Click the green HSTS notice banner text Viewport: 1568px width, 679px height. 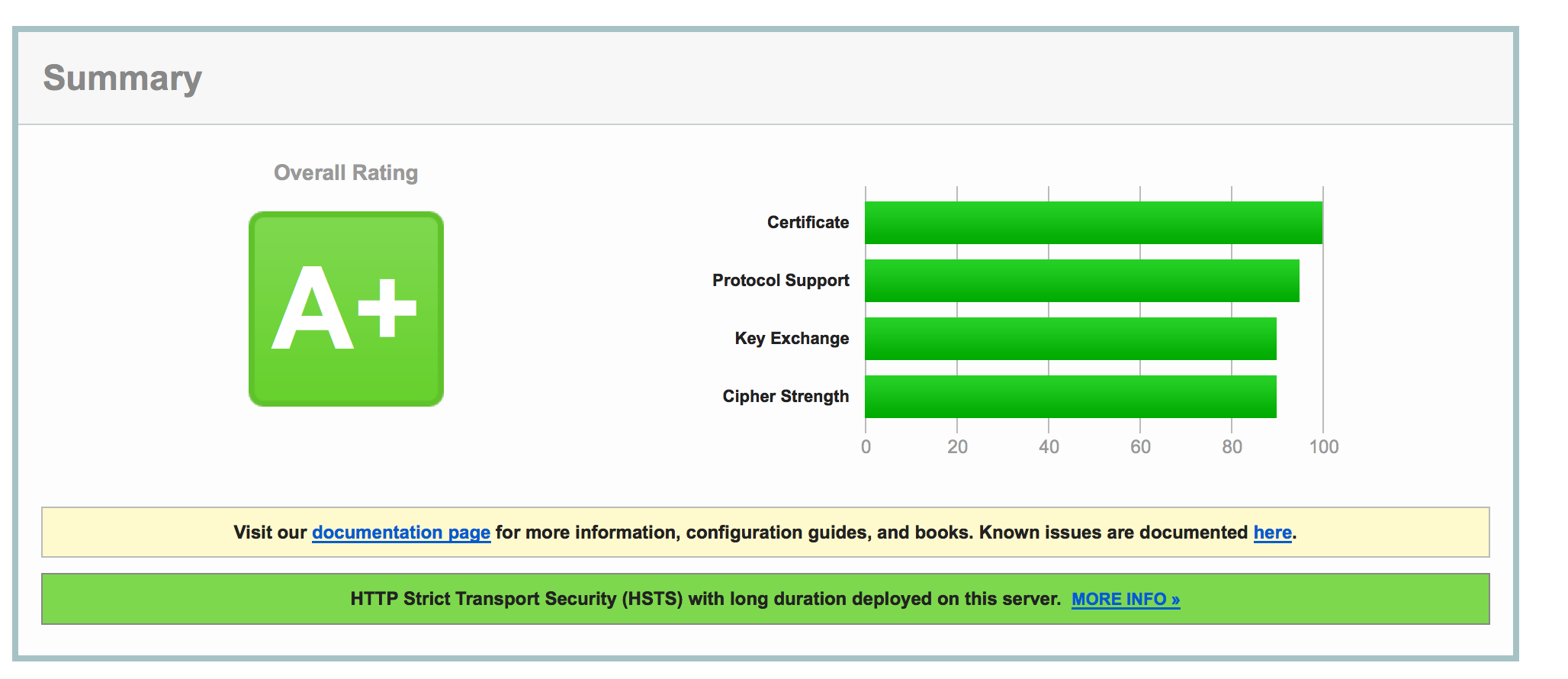coord(705,600)
